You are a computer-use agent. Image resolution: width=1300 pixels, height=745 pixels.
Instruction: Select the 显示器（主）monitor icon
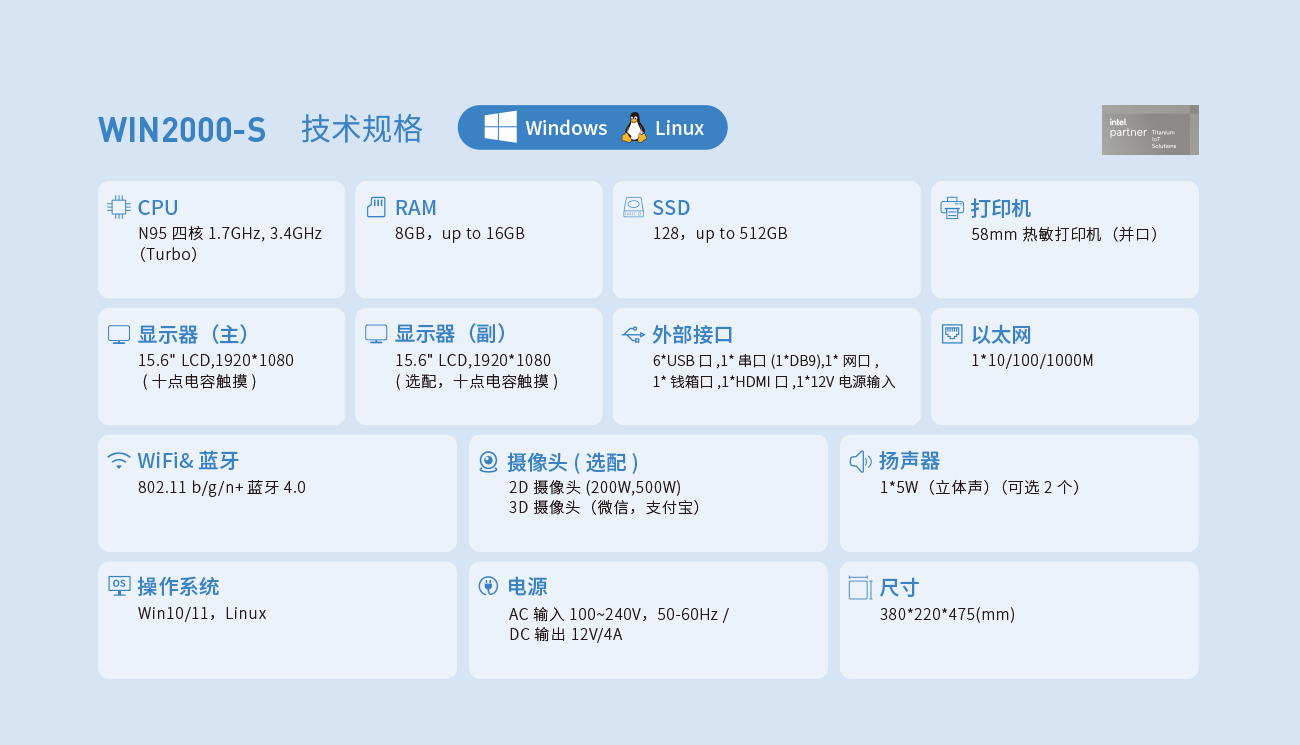pos(117,333)
